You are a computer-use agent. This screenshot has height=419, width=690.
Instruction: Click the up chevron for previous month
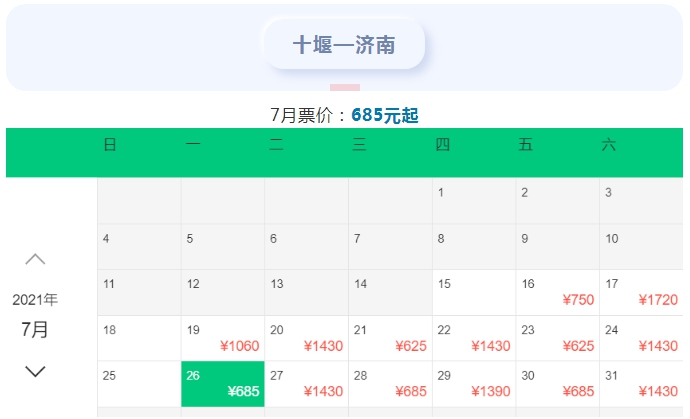tap(35, 259)
